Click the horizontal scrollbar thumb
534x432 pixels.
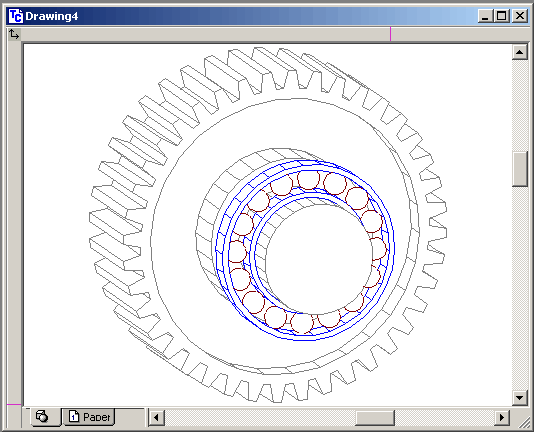[x=375, y=417]
